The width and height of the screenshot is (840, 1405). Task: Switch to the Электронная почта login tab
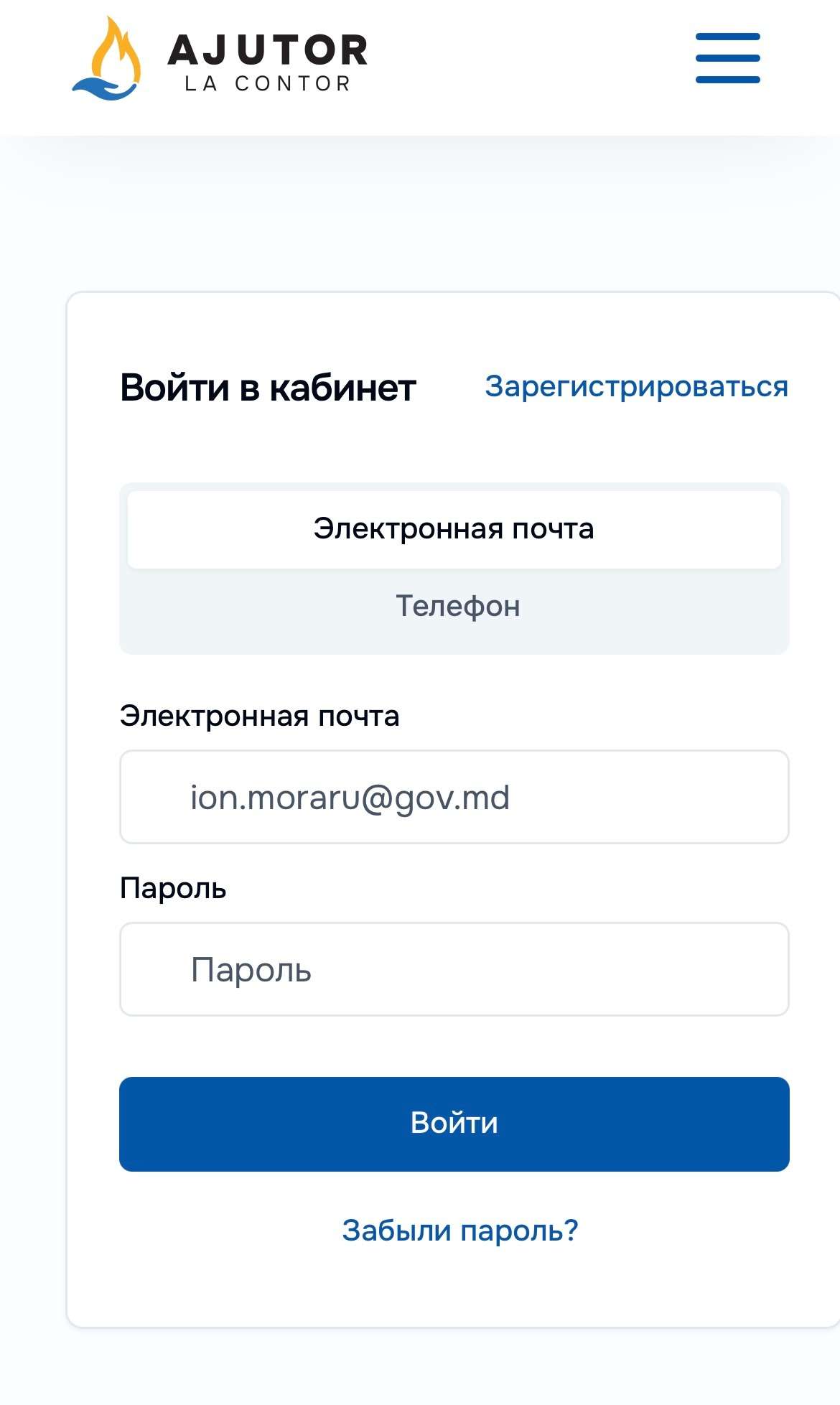pyautogui.click(x=454, y=529)
